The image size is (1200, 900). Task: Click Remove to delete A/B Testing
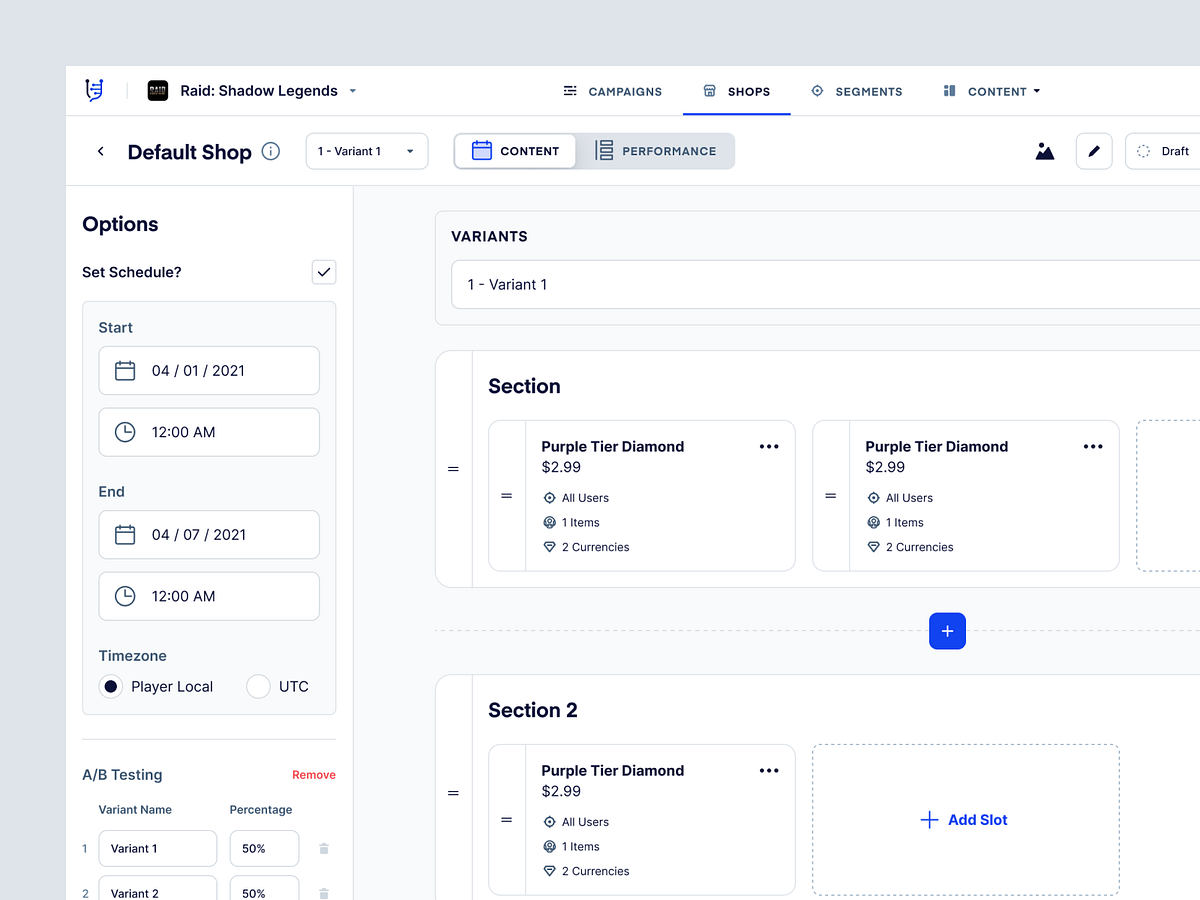click(313, 774)
